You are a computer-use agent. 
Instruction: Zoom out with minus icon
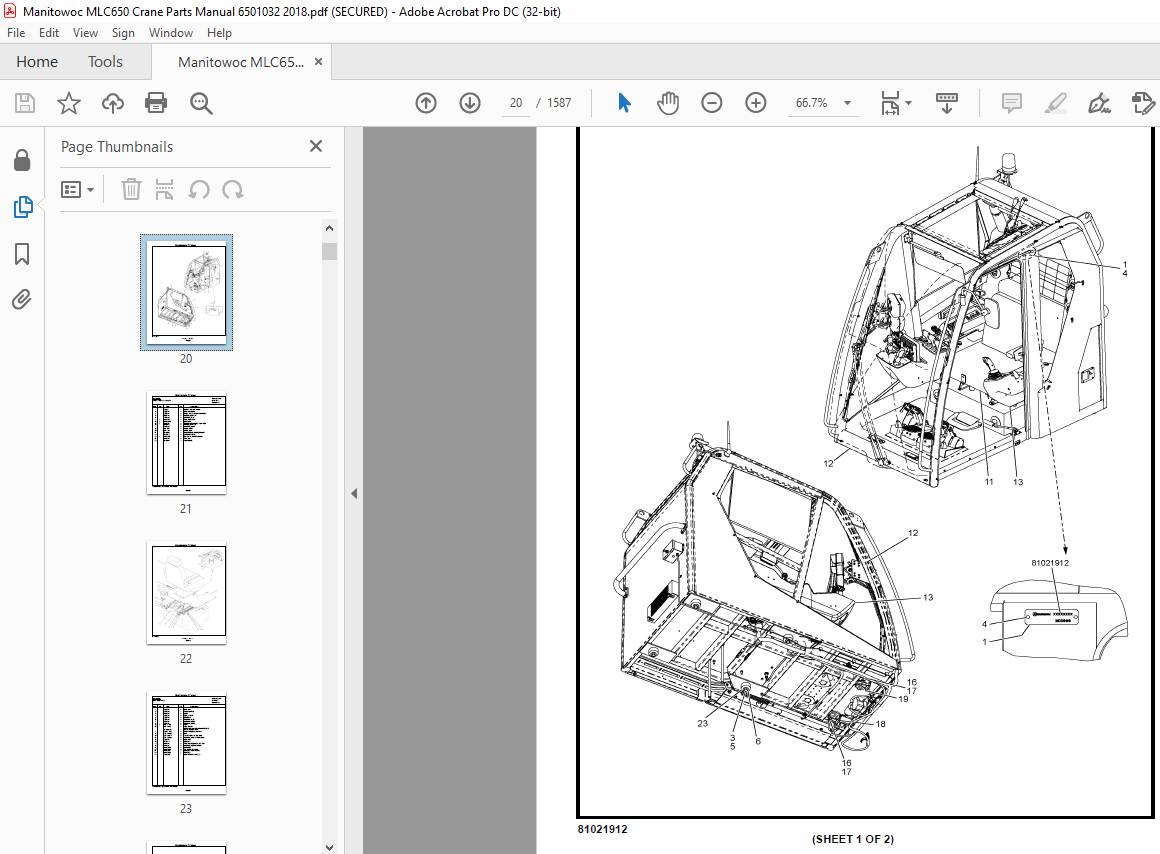712,103
